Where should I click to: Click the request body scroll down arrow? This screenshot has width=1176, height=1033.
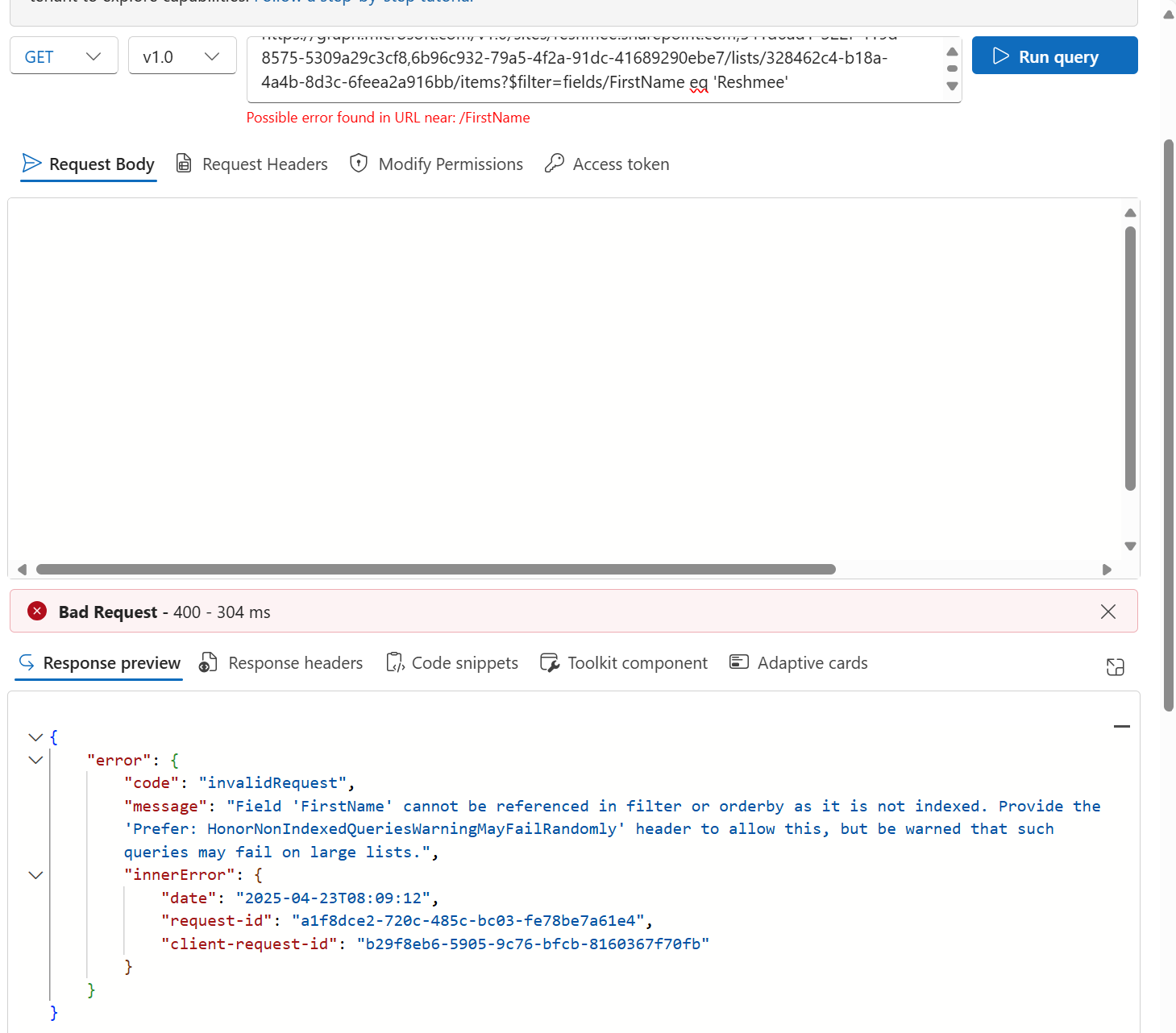click(x=1130, y=546)
